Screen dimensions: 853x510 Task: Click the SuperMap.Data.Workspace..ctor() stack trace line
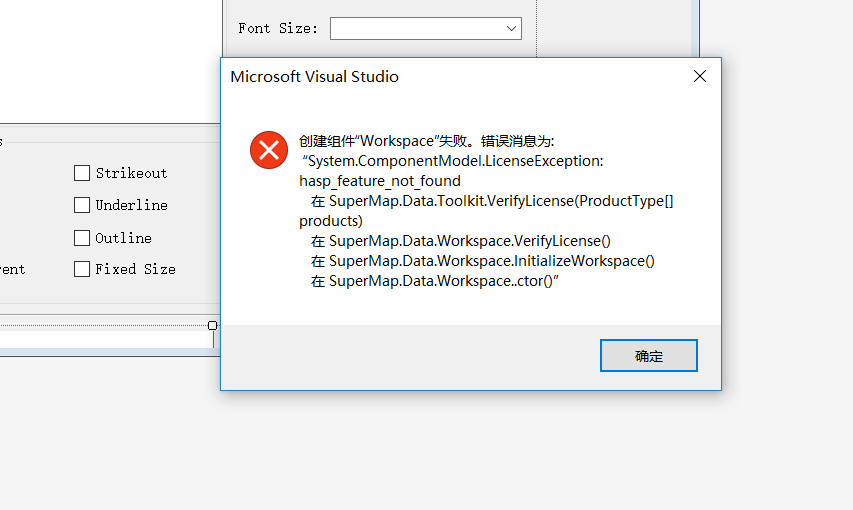pyautogui.click(x=435, y=281)
